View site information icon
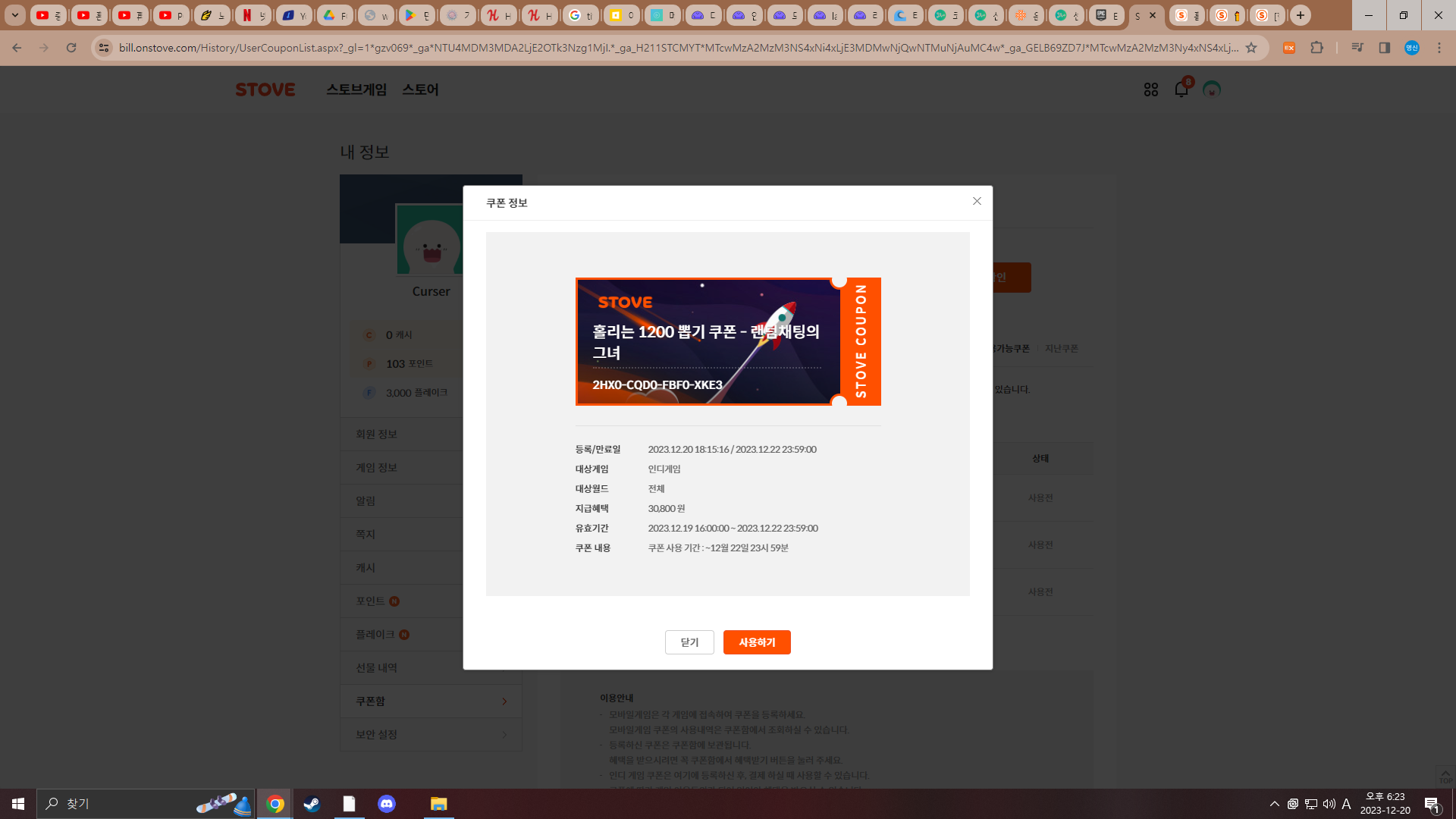1456x819 pixels. coord(105,48)
